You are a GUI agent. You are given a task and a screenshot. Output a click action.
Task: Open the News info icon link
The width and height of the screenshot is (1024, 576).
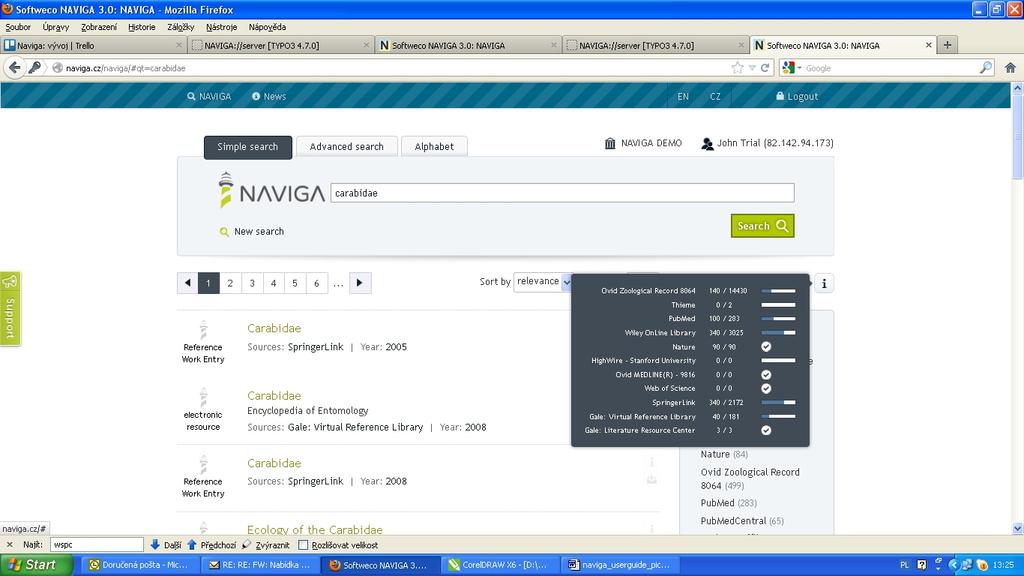pos(256,96)
